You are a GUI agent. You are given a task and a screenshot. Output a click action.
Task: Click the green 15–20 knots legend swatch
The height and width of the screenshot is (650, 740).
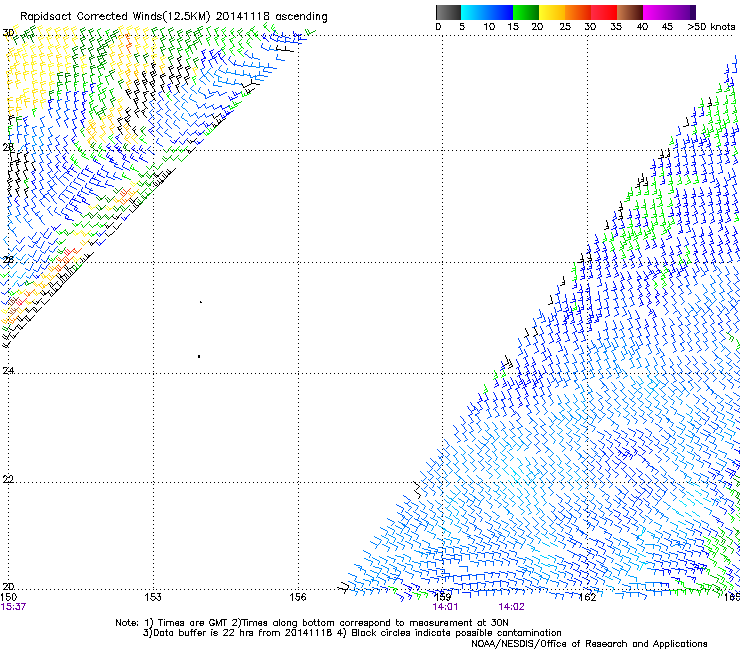coord(526,12)
